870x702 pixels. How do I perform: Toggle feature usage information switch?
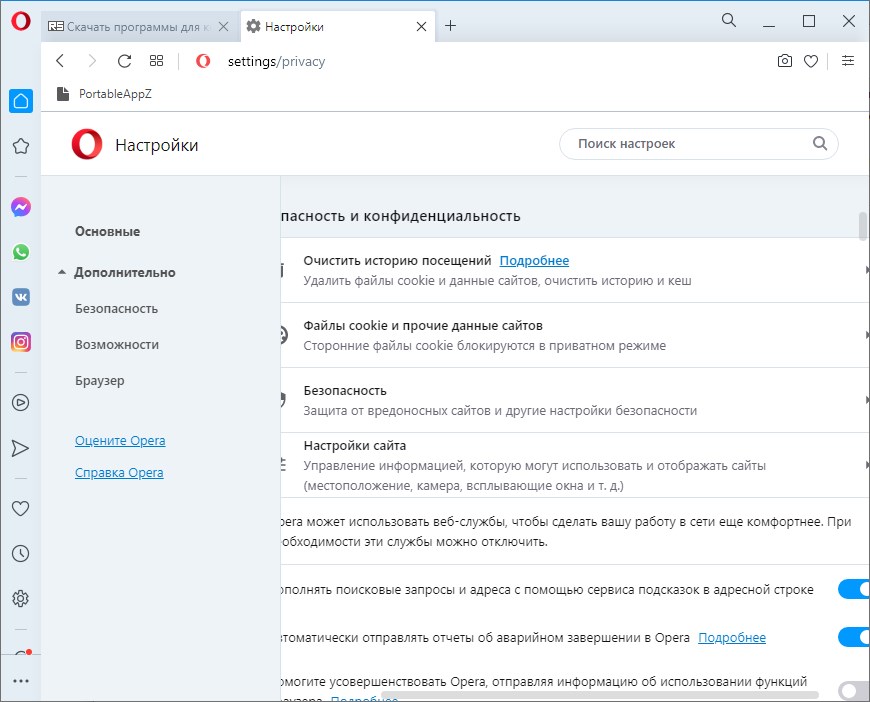point(853,691)
